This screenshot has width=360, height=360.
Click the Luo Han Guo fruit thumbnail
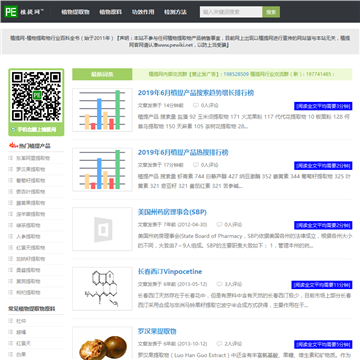(102, 344)
